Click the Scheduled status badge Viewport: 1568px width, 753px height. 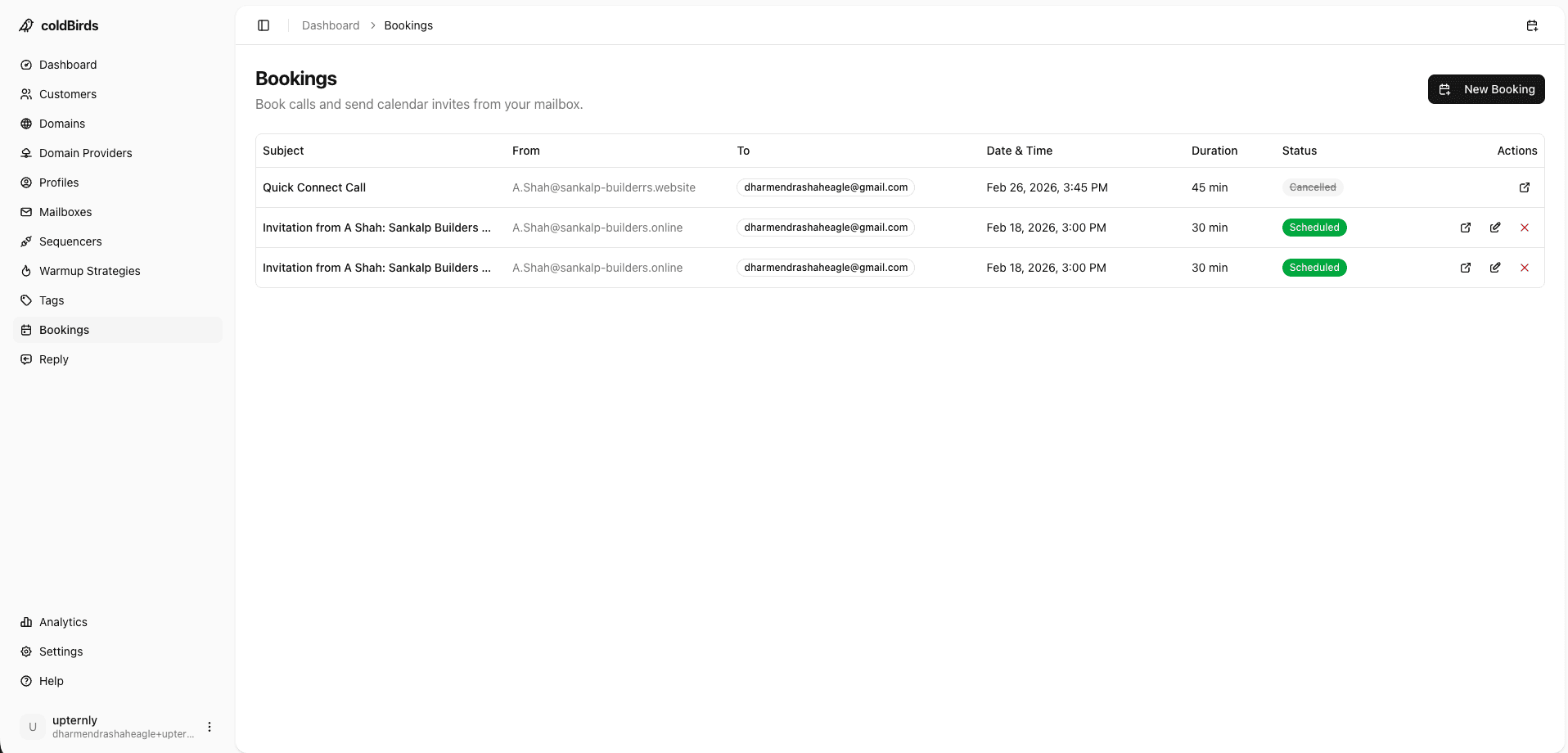[1313, 228]
